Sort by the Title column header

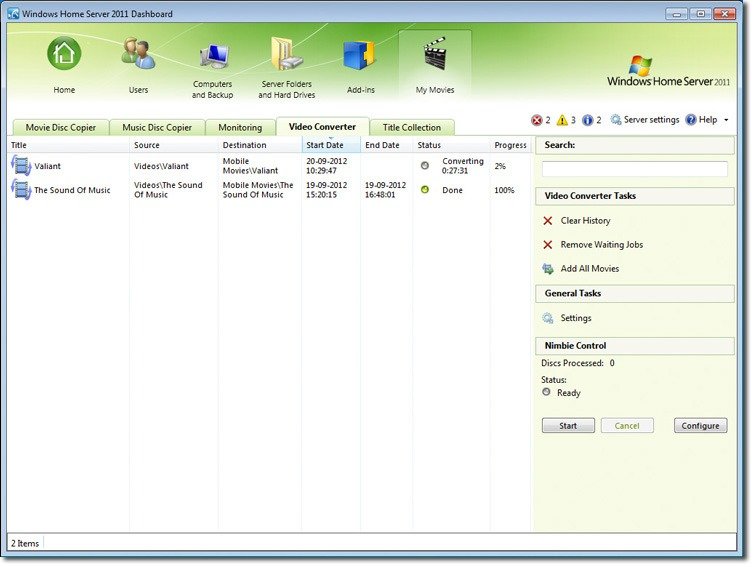click(x=68, y=145)
